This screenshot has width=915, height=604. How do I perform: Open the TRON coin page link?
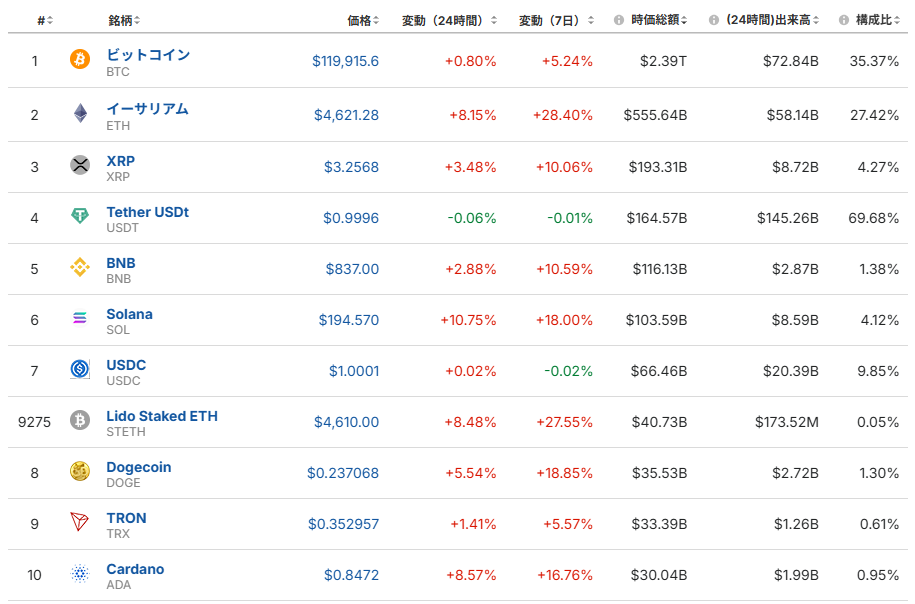[x=127, y=518]
